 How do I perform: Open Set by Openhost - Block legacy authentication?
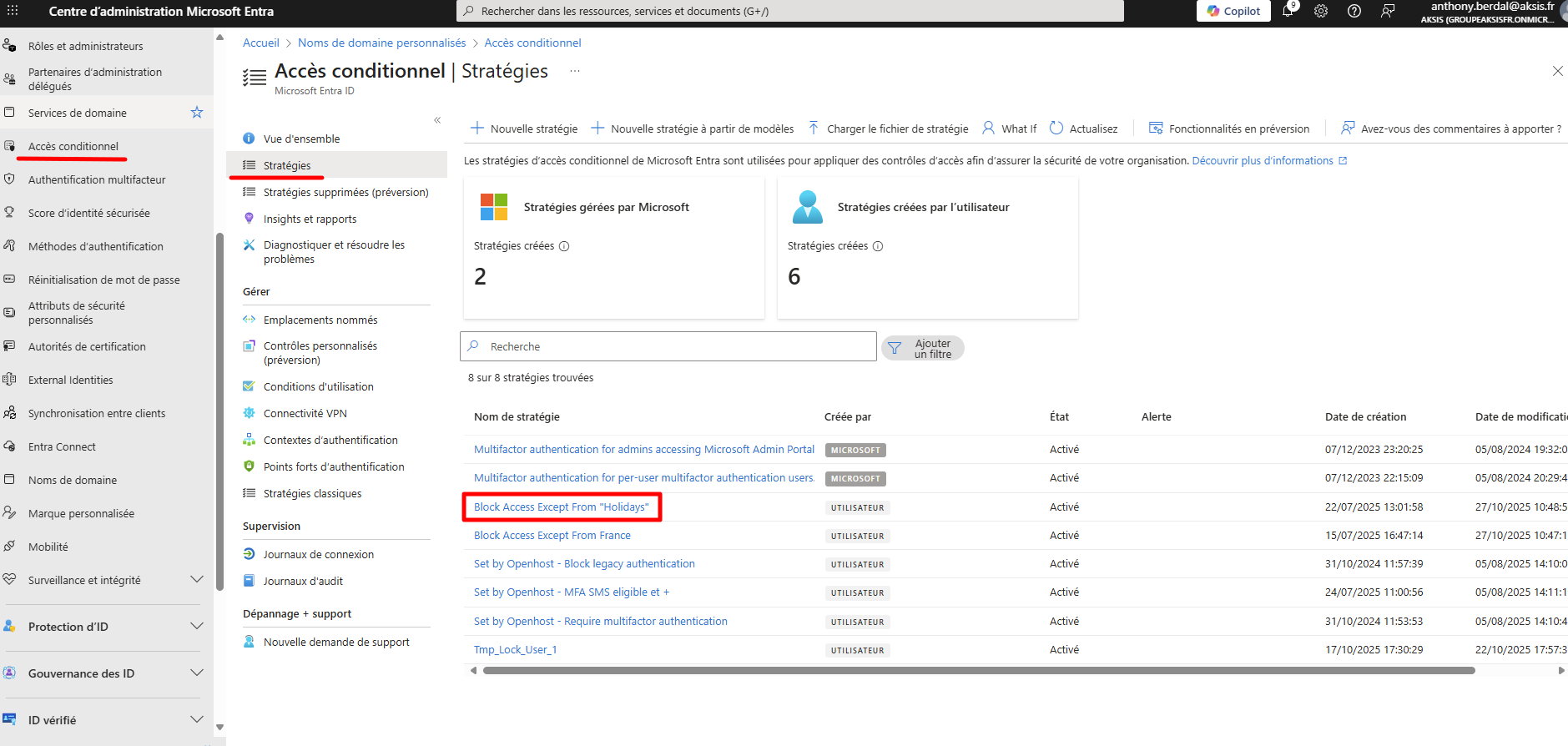pyautogui.click(x=584, y=564)
